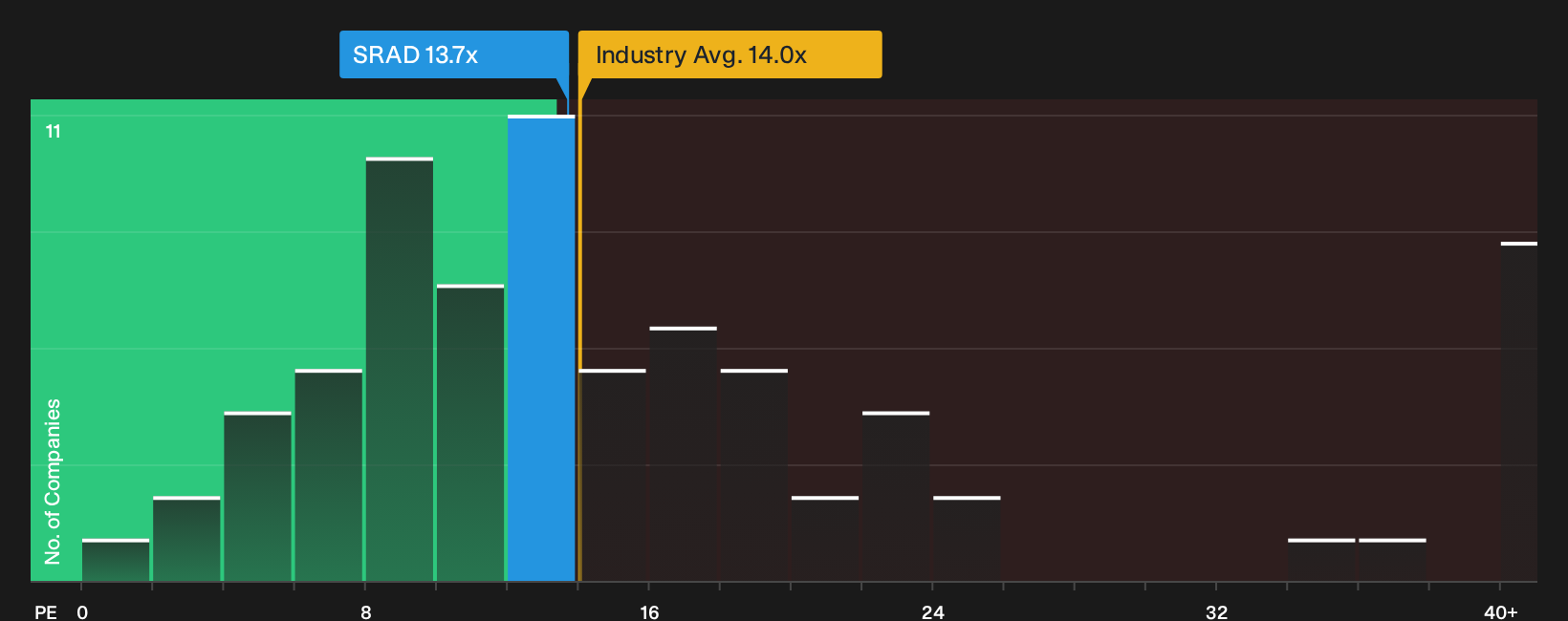
Task: Click the dark bar for PE 22–24
Action: pyautogui.click(x=896, y=496)
